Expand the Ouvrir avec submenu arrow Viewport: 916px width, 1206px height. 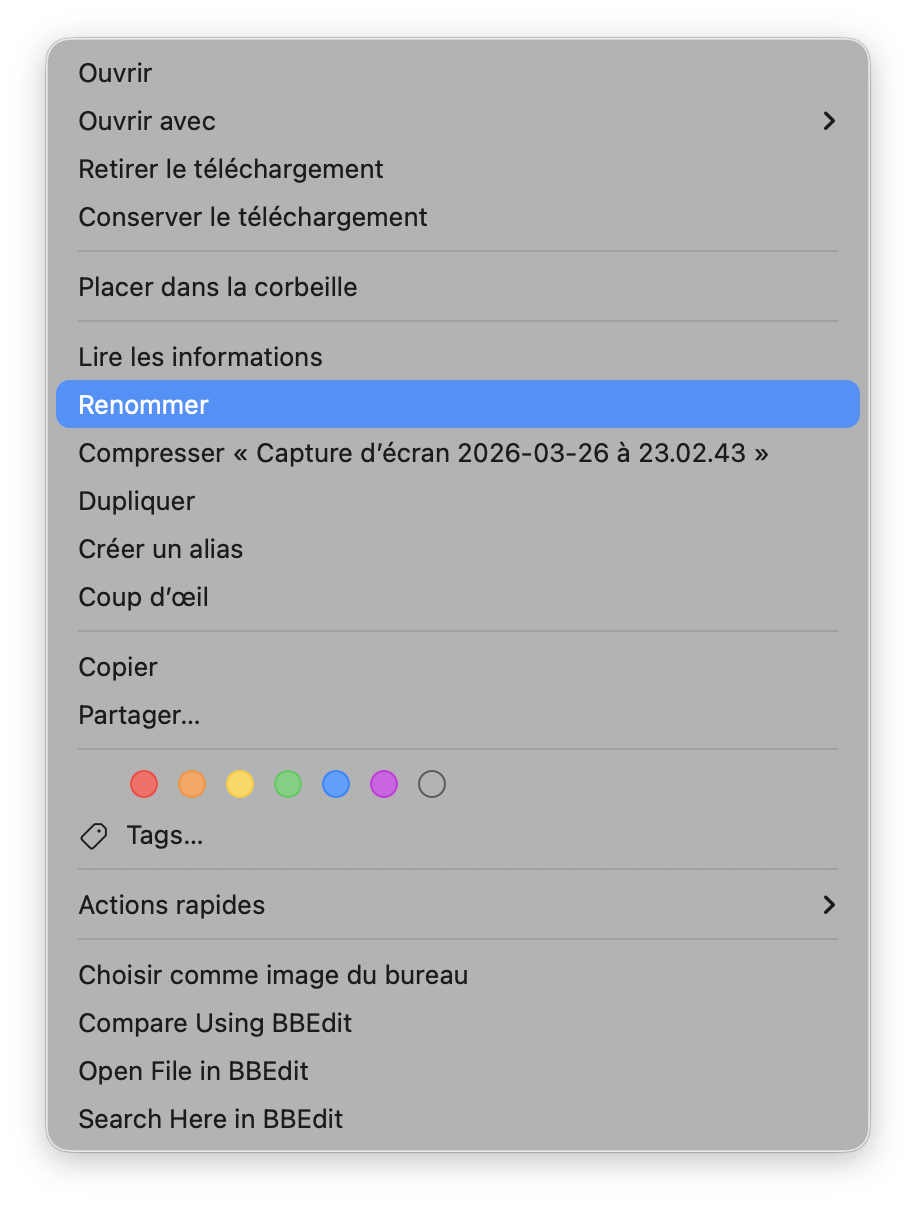pyautogui.click(x=828, y=121)
